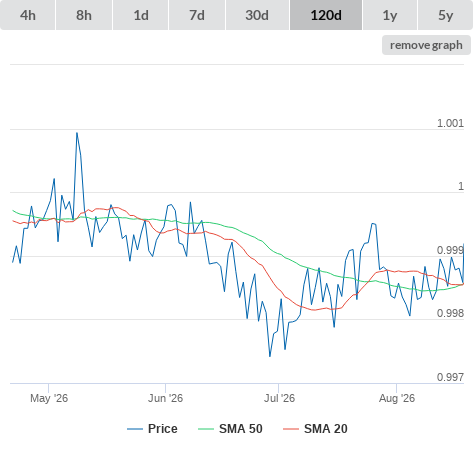Click the green SMA 50 legend marker
This screenshot has width=474, height=455.
(206, 429)
